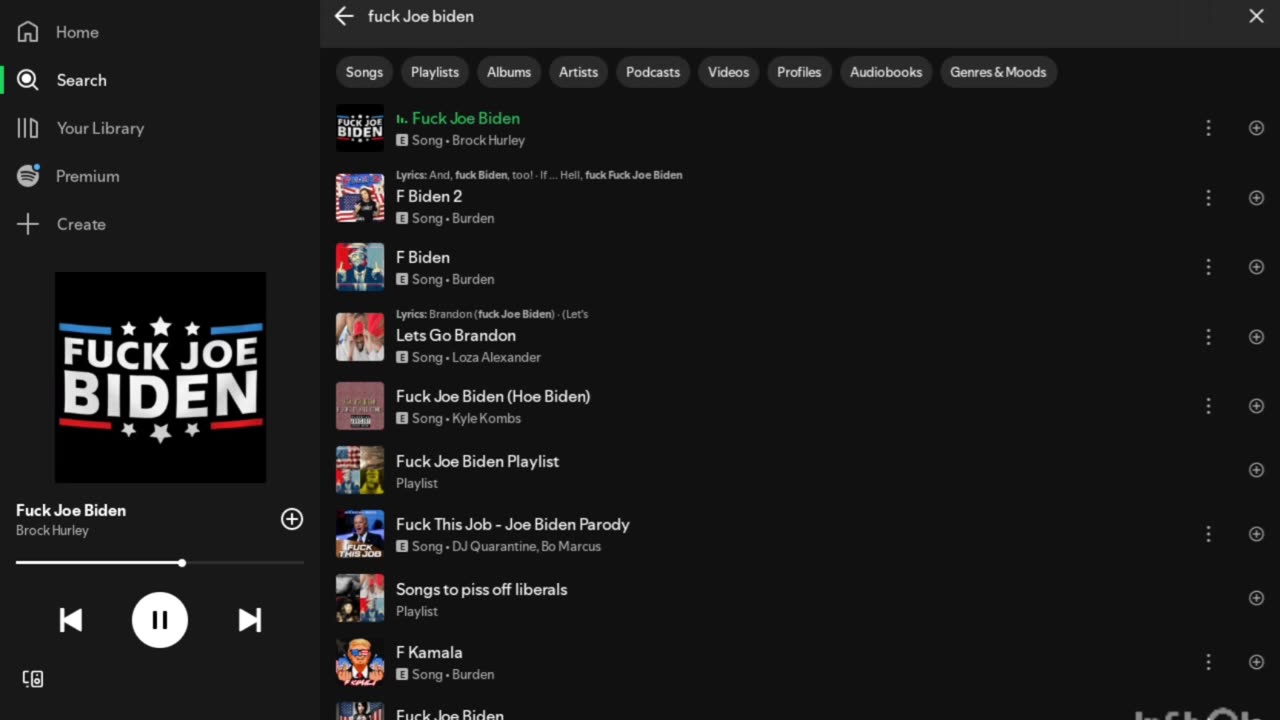
Task: Open more options for Fuck This Job
Action: coord(1208,534)
